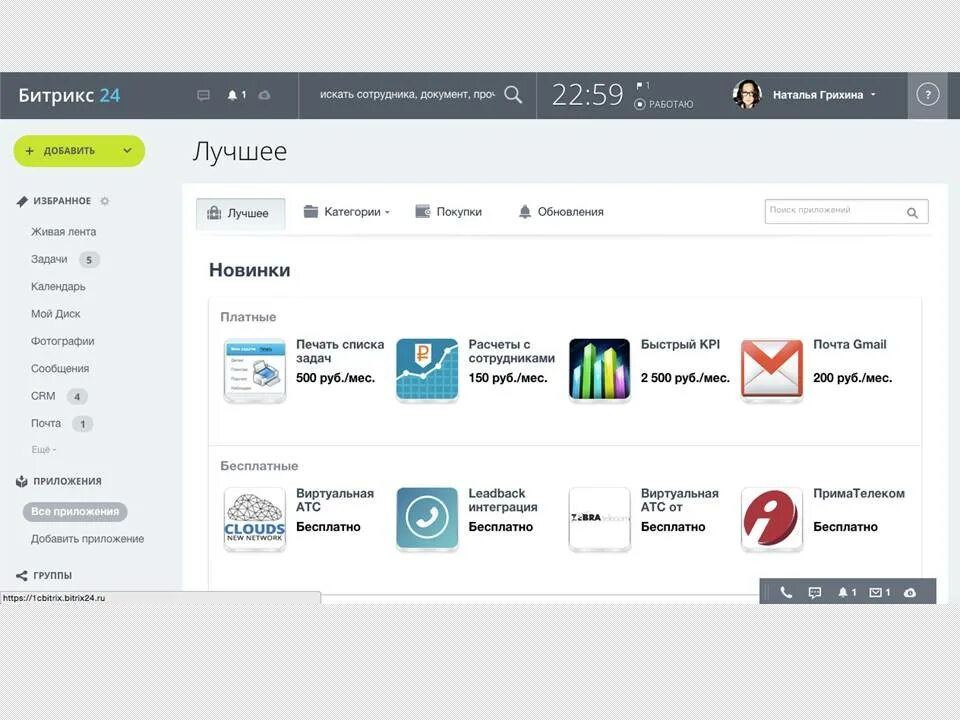Click the 150 руб./мес. price
Image resolution: width=960 pixels, height=720 pixels.
[508, 378]
